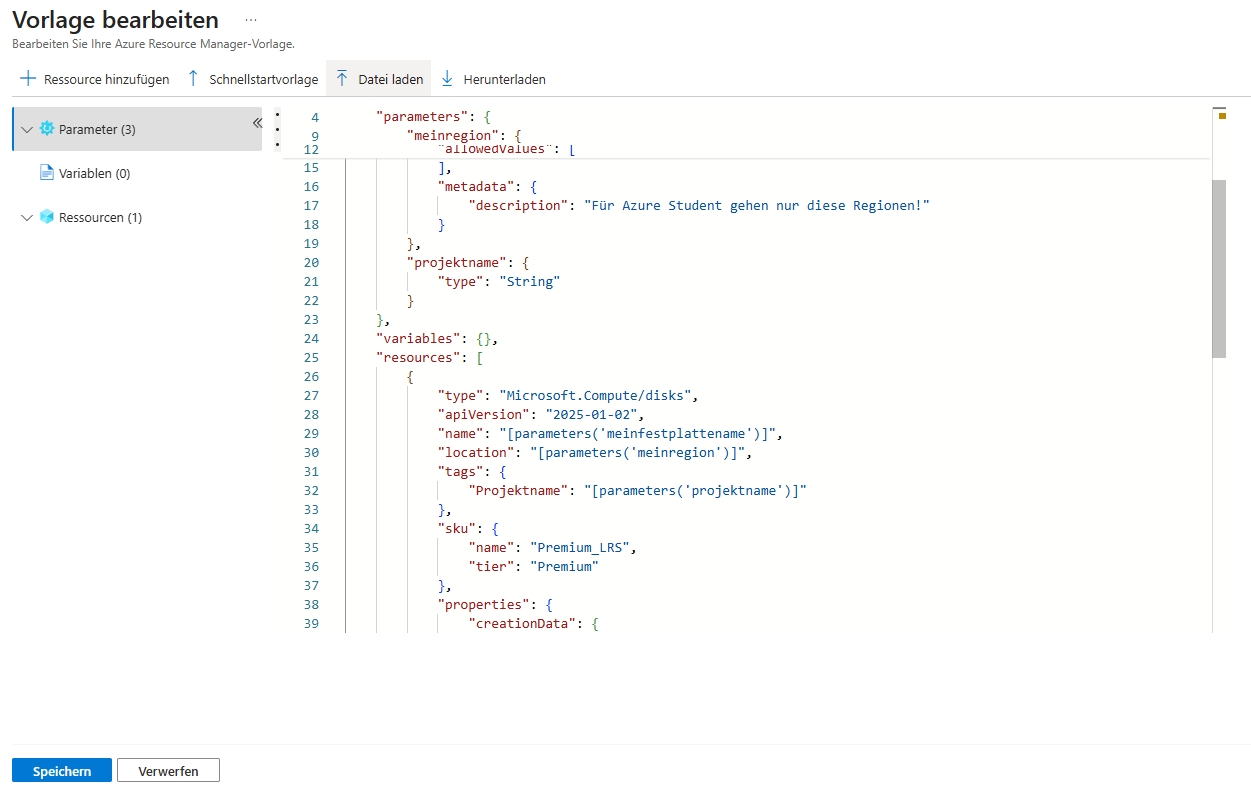1251x796 pixels.
Task: Collapse the Parameter (3) tree node chevron
Action: (x=27, y=129)
